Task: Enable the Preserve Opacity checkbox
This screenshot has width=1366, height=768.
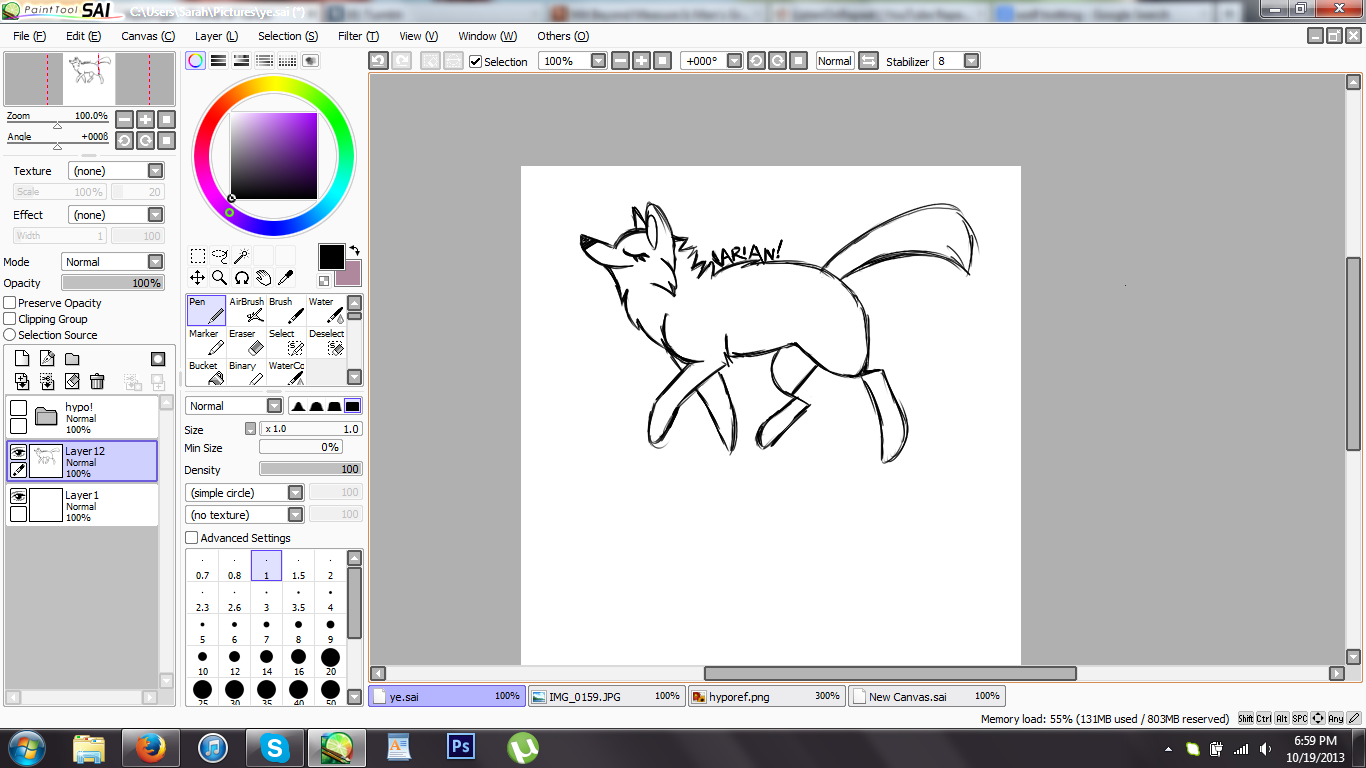Action: [10, 303]
